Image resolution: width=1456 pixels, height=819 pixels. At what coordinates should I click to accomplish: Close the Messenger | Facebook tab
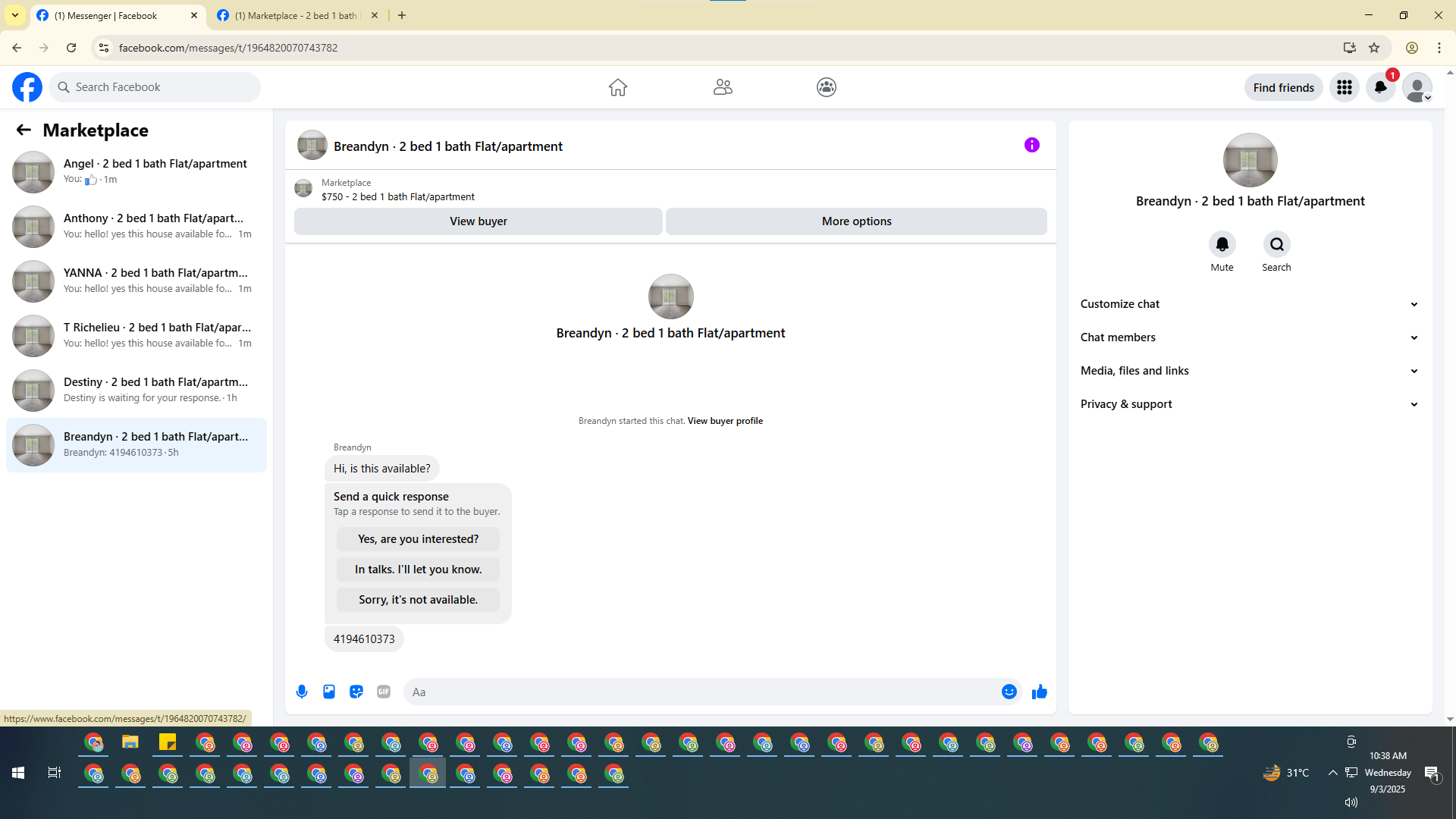pos(194,15)
